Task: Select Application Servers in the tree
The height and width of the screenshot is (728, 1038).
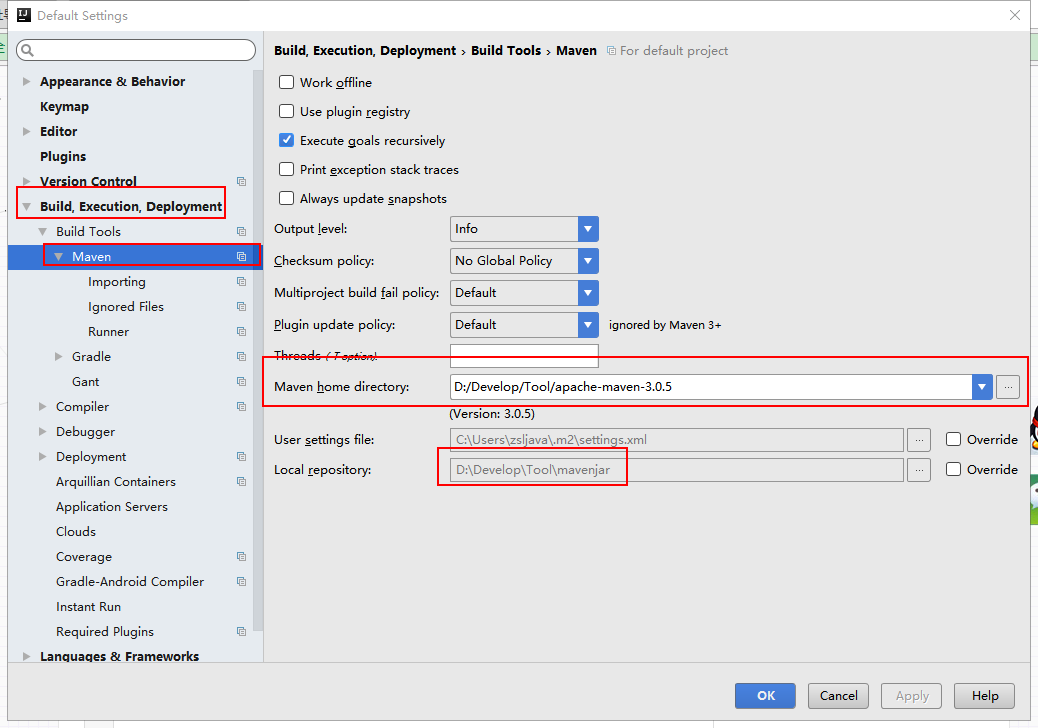Action: 112,507
